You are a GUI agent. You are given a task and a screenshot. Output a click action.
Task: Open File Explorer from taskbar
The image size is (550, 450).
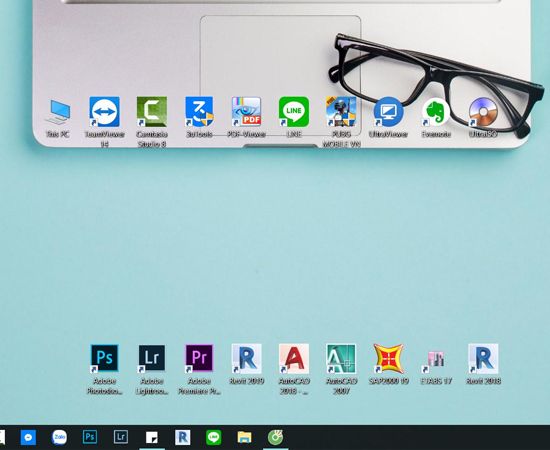[244, 437]
